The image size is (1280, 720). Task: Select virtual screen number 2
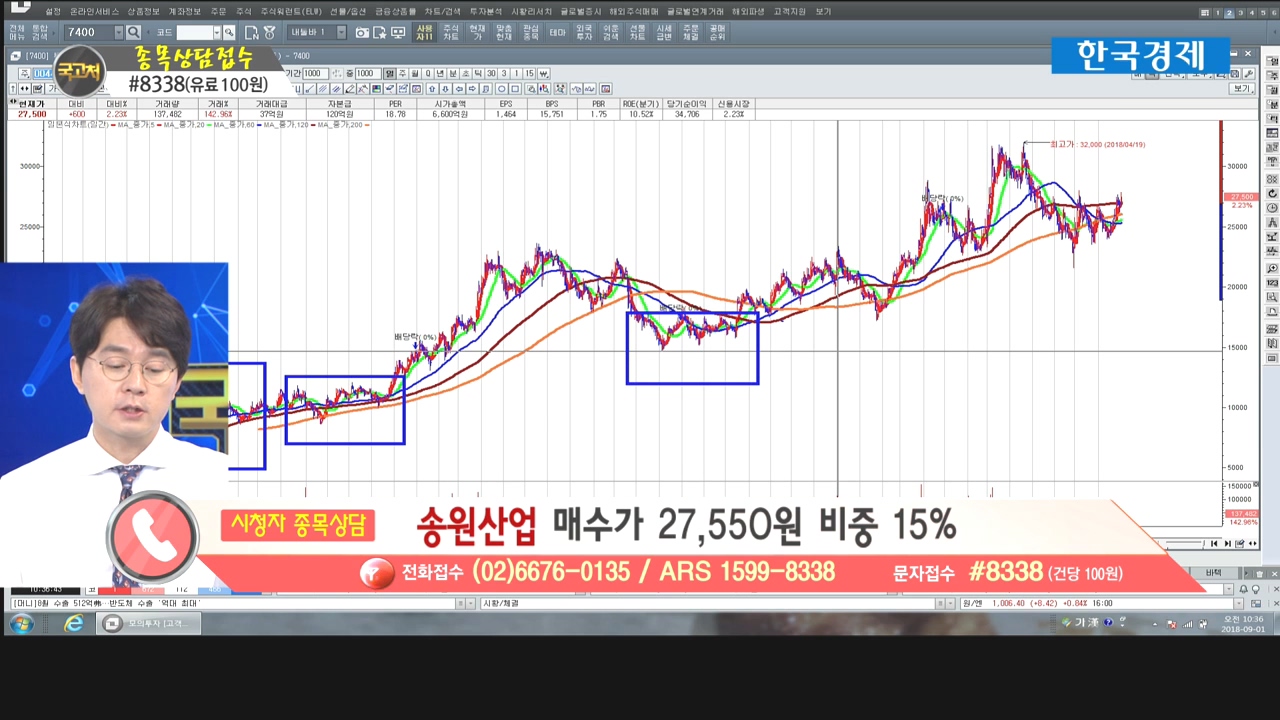[1229, 12]
